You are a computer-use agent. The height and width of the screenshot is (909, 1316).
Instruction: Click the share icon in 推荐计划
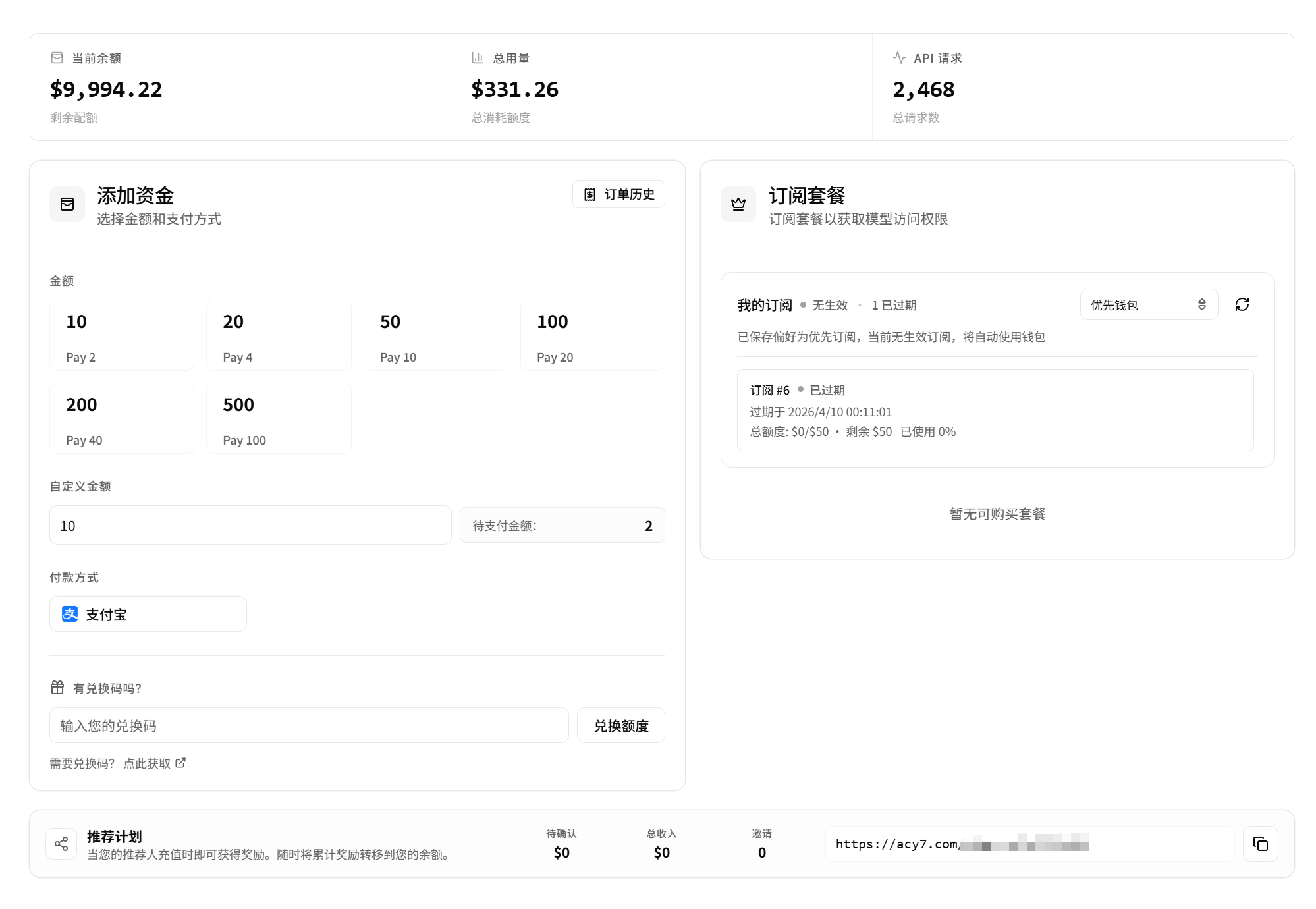61,844
